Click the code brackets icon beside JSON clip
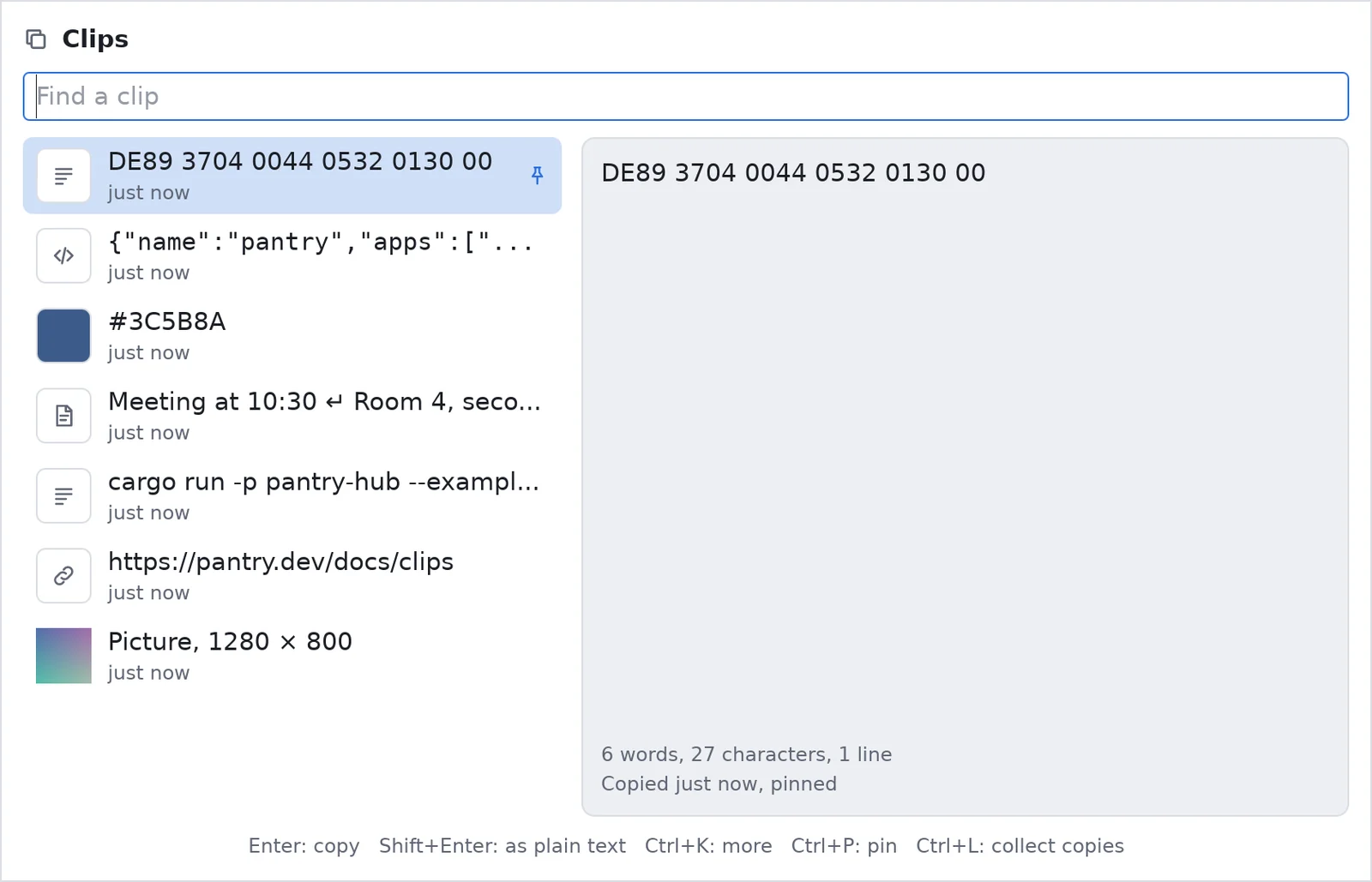Image resolution: width=1372 pixels, height=882 pixels. [63, 255]
